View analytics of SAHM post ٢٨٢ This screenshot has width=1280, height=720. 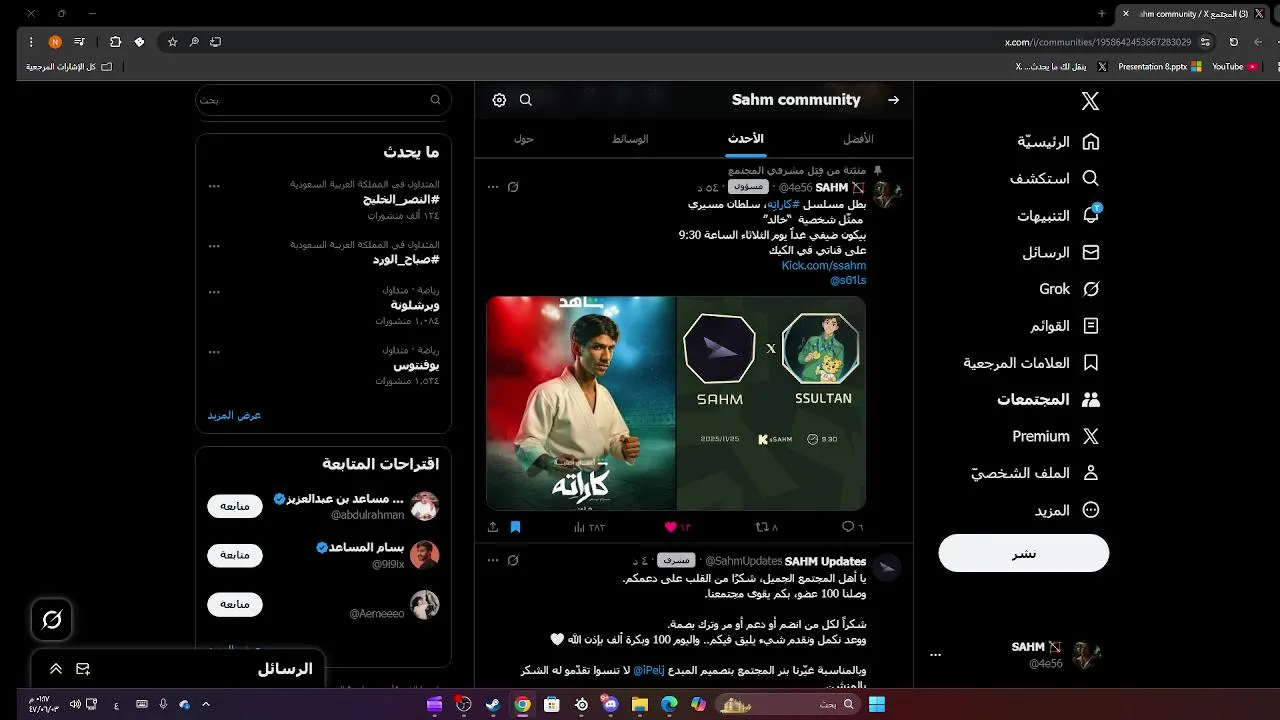tap(589, 527)
